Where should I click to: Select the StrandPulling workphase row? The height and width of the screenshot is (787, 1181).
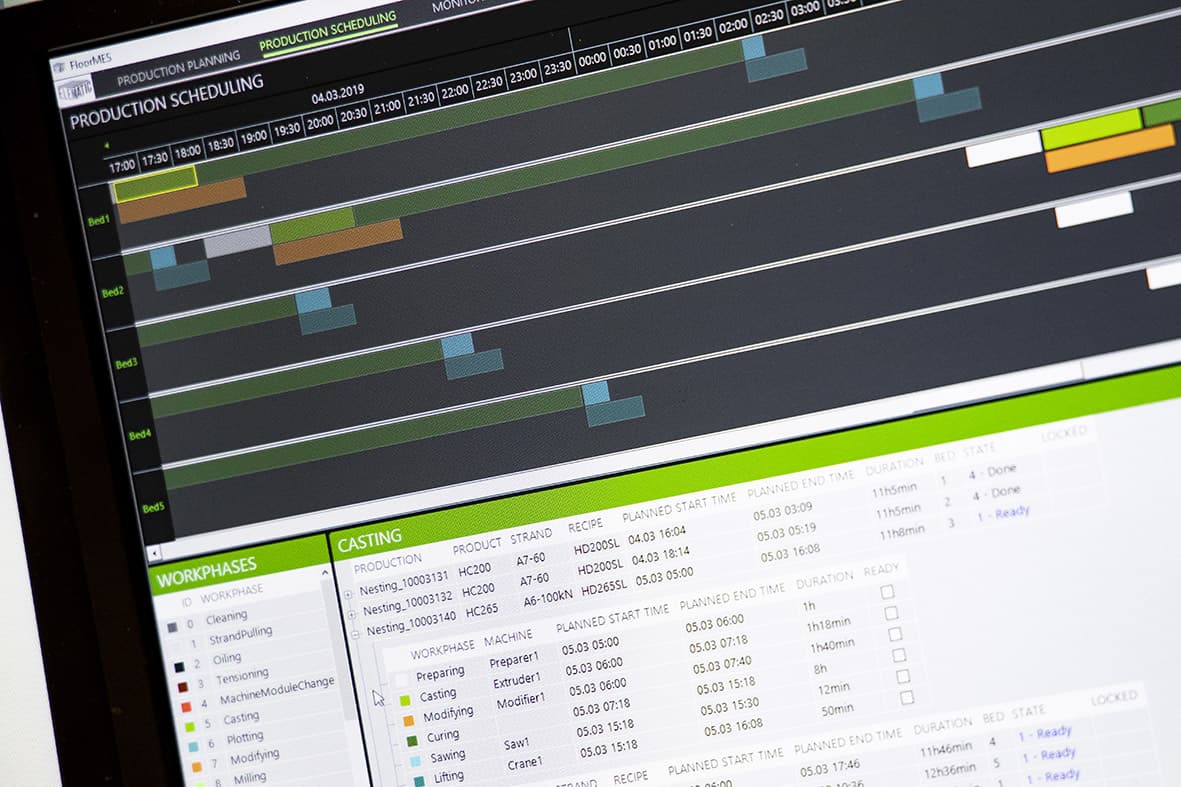240,636
